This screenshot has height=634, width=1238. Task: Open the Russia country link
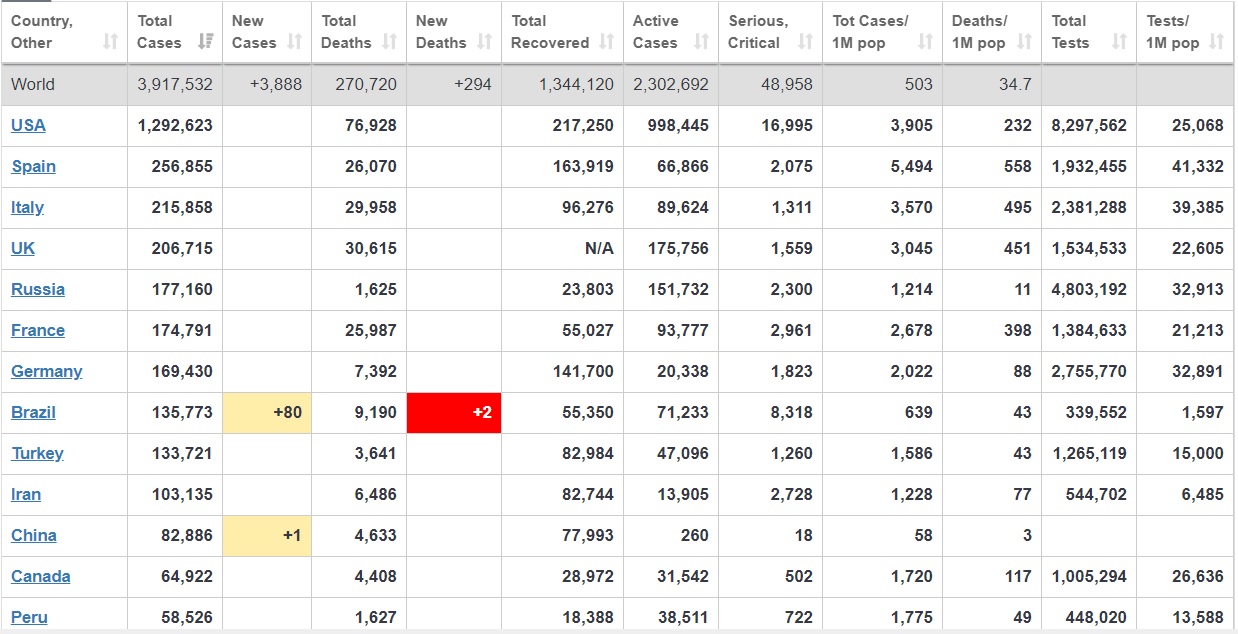click(x=38, y=289)
